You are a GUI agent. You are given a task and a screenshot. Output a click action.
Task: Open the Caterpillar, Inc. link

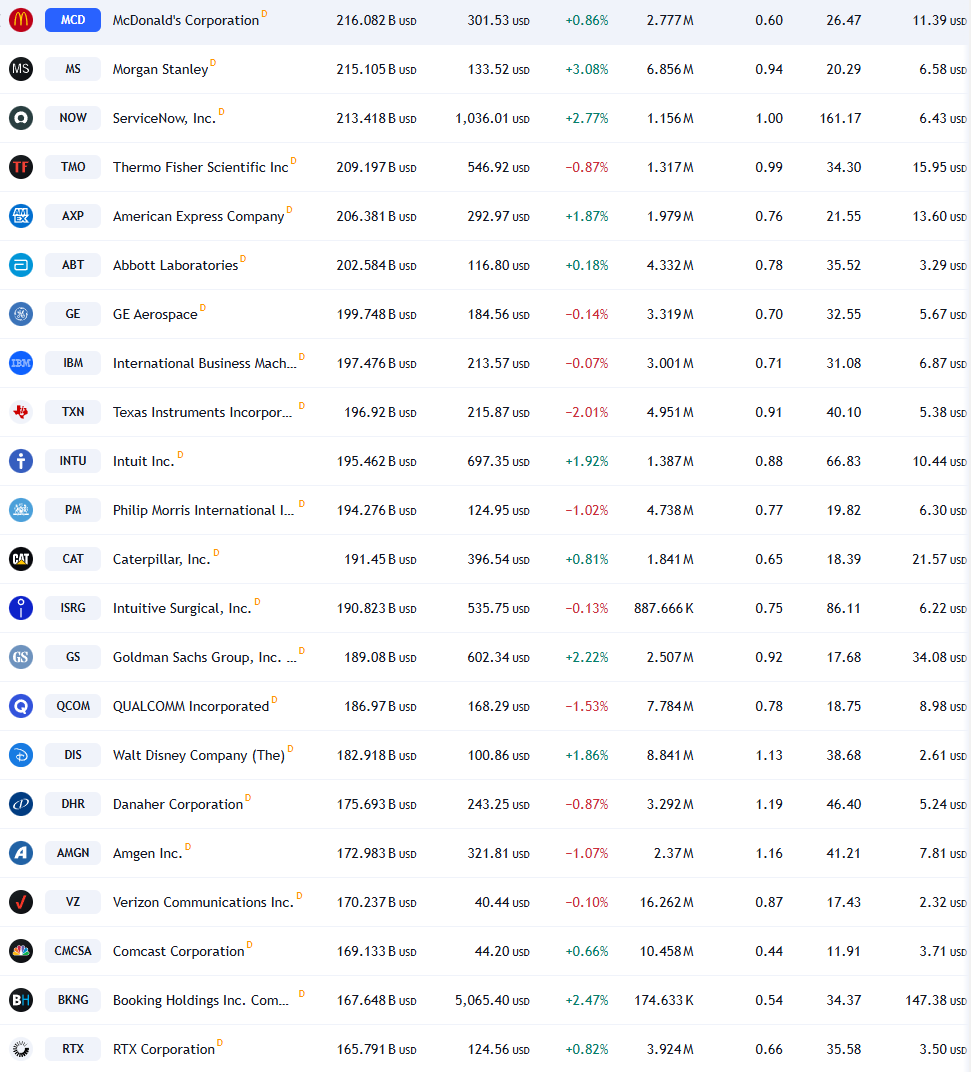[161, 560]
